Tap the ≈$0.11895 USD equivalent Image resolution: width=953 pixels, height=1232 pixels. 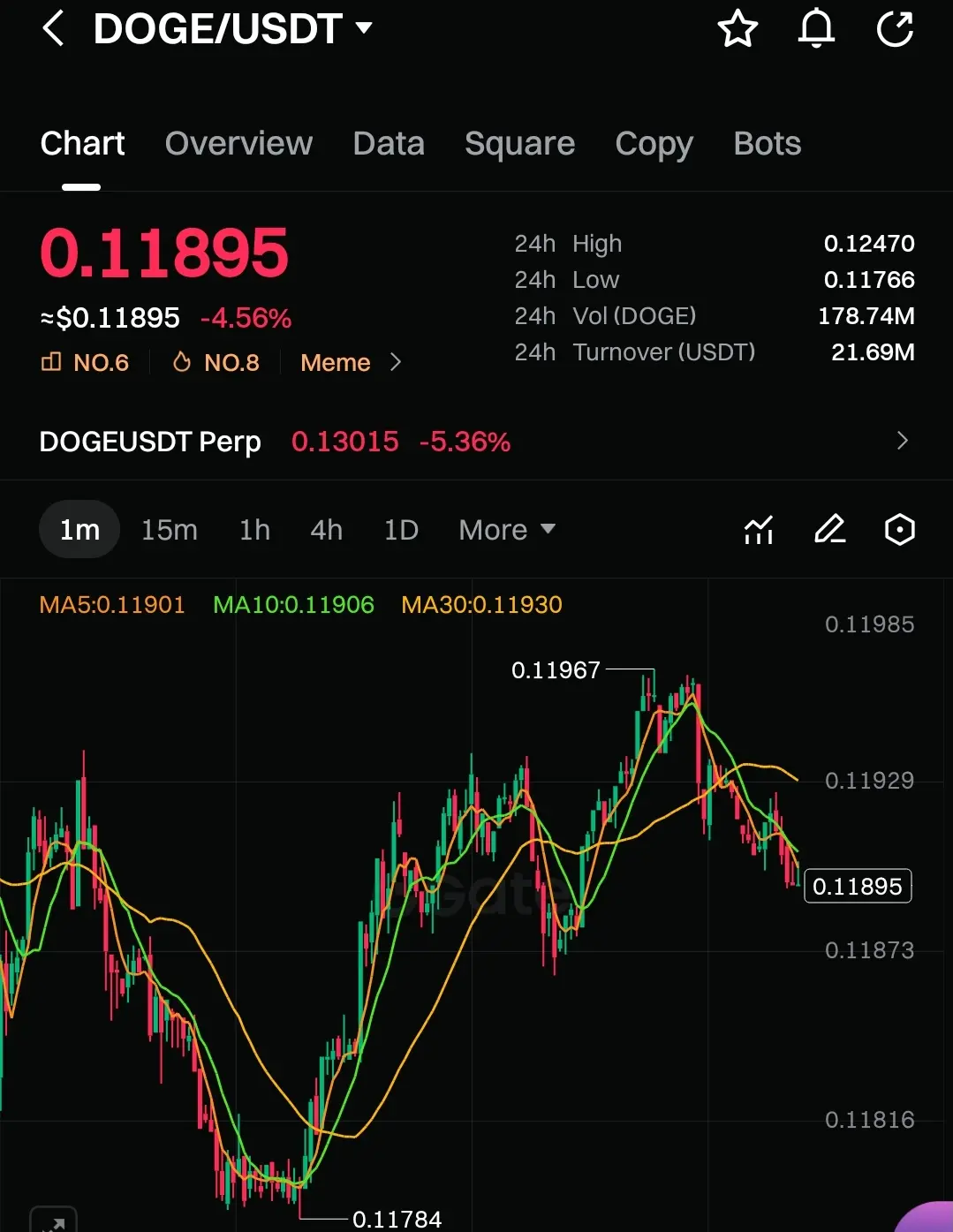pos(110,318)
